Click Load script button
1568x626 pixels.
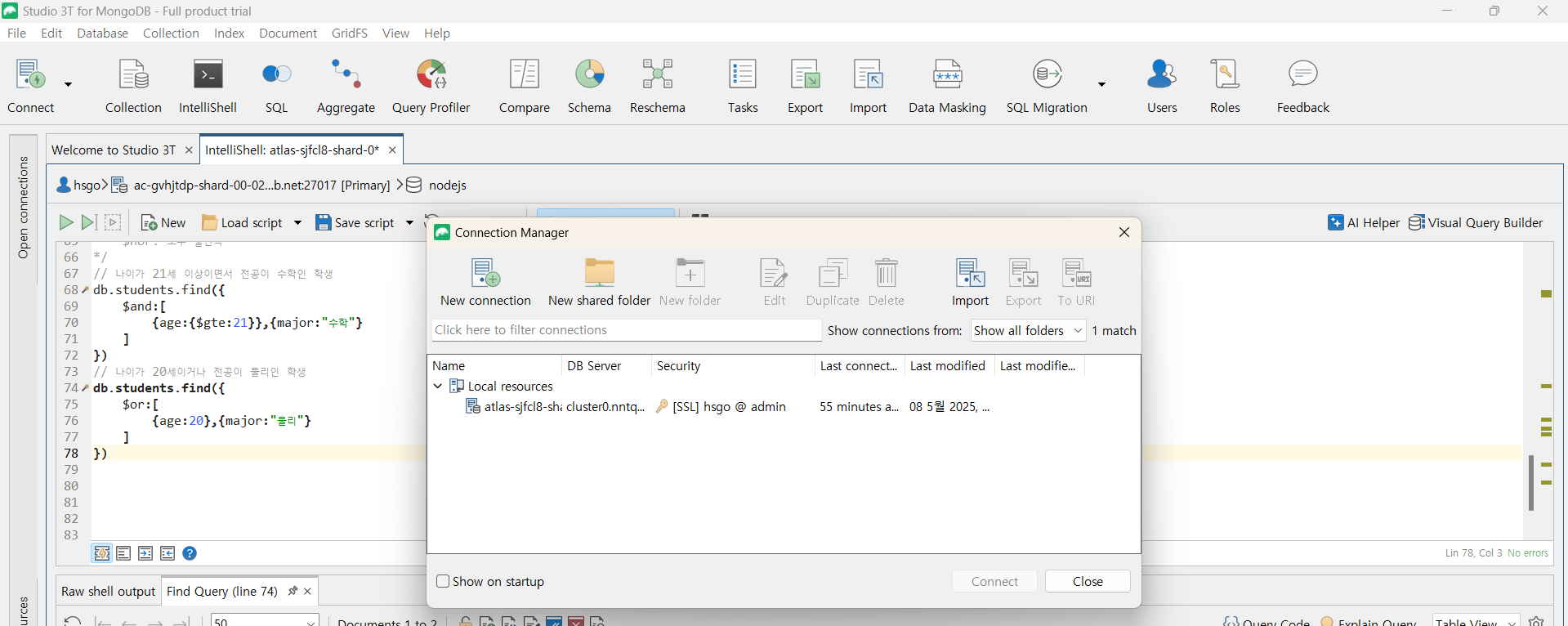(x=243, y=222)
